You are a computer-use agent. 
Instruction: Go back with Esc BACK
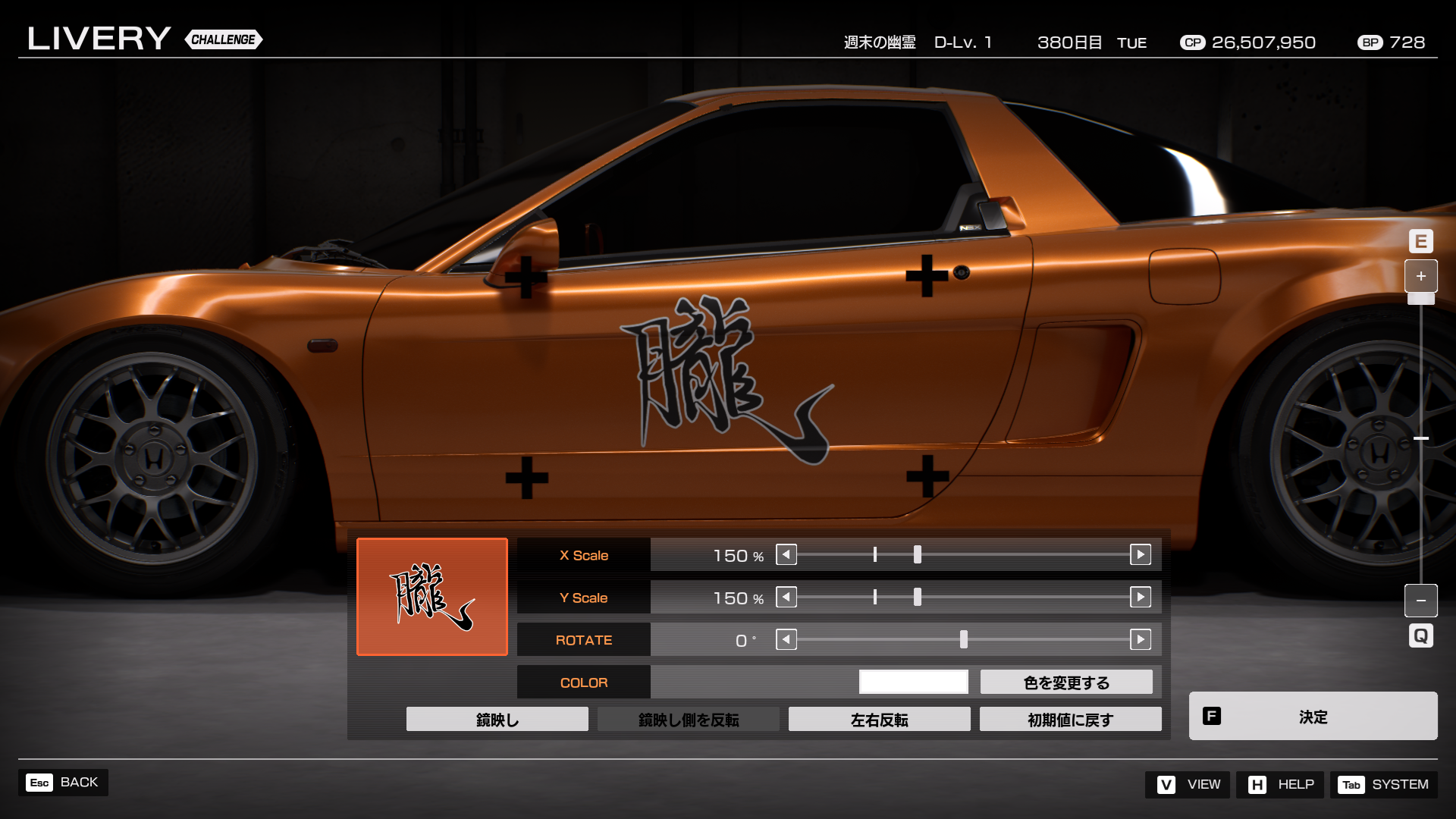[x=64, y=783]
